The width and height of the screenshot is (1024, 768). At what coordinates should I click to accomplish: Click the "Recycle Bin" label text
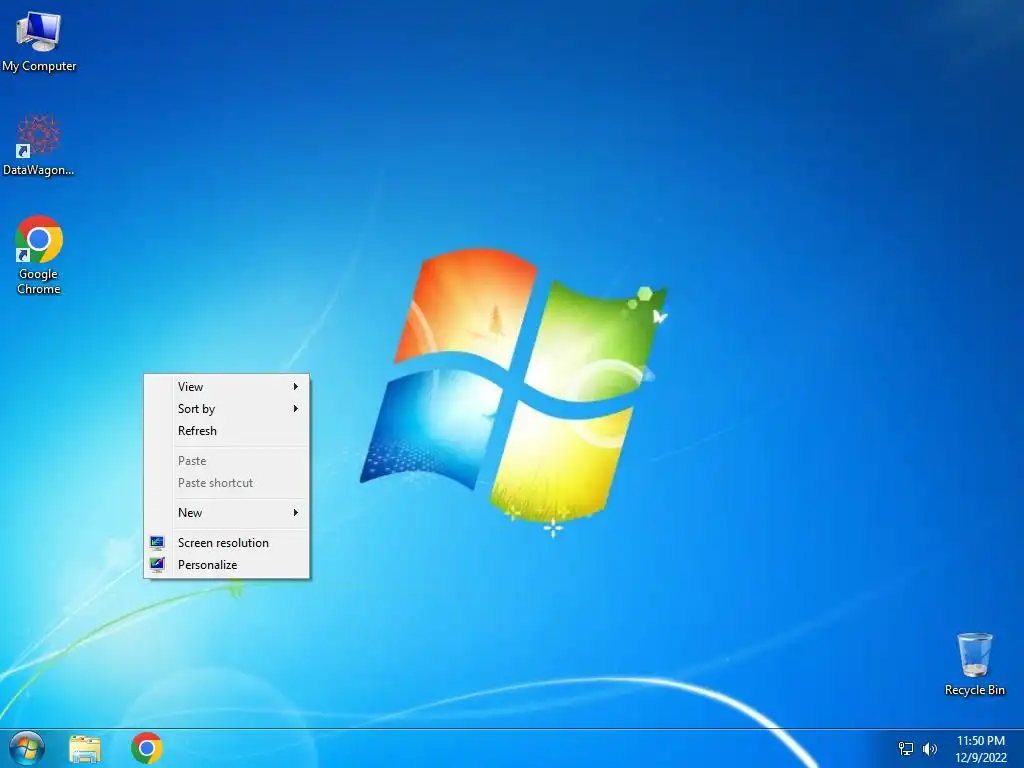point(975,690)
